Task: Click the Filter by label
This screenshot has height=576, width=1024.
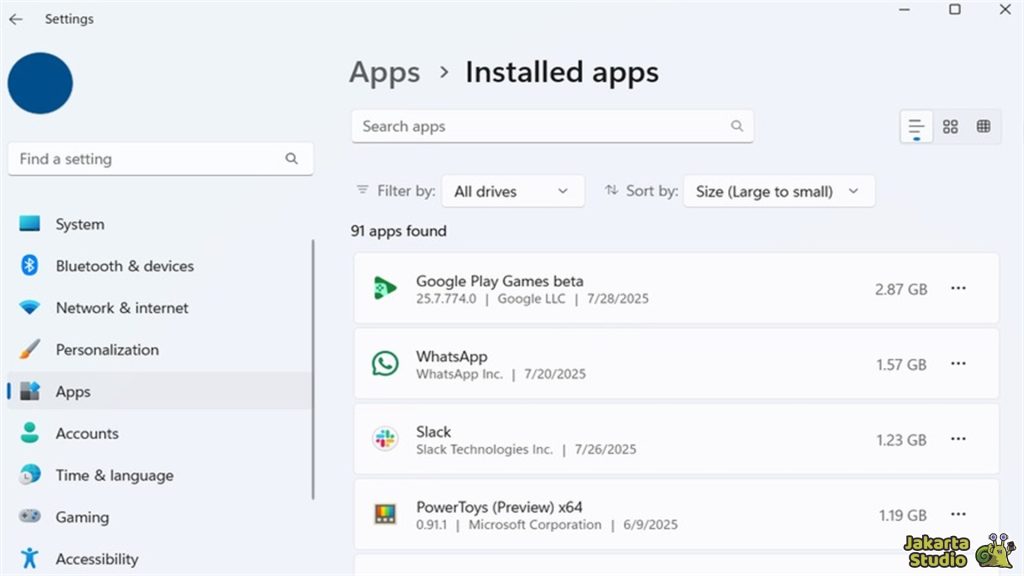Action: [406, 191]
